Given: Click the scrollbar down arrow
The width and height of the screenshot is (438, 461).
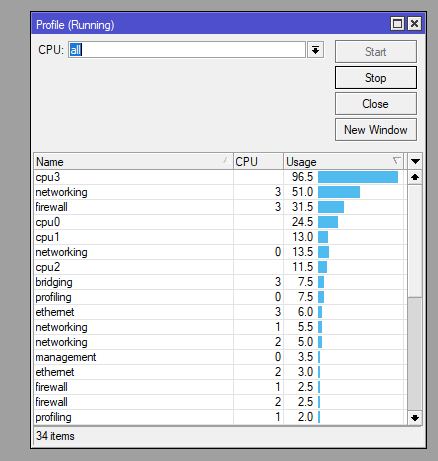Looking at the screenshot, I should (415, 418).
